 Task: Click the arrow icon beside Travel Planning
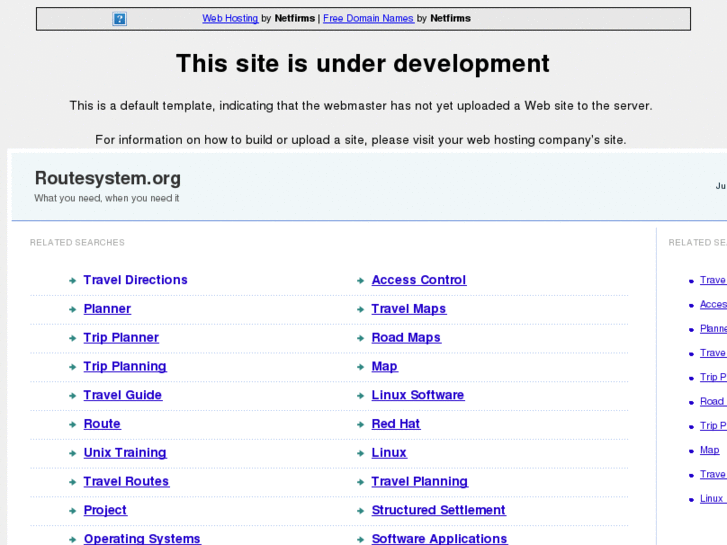coord(360,482)
